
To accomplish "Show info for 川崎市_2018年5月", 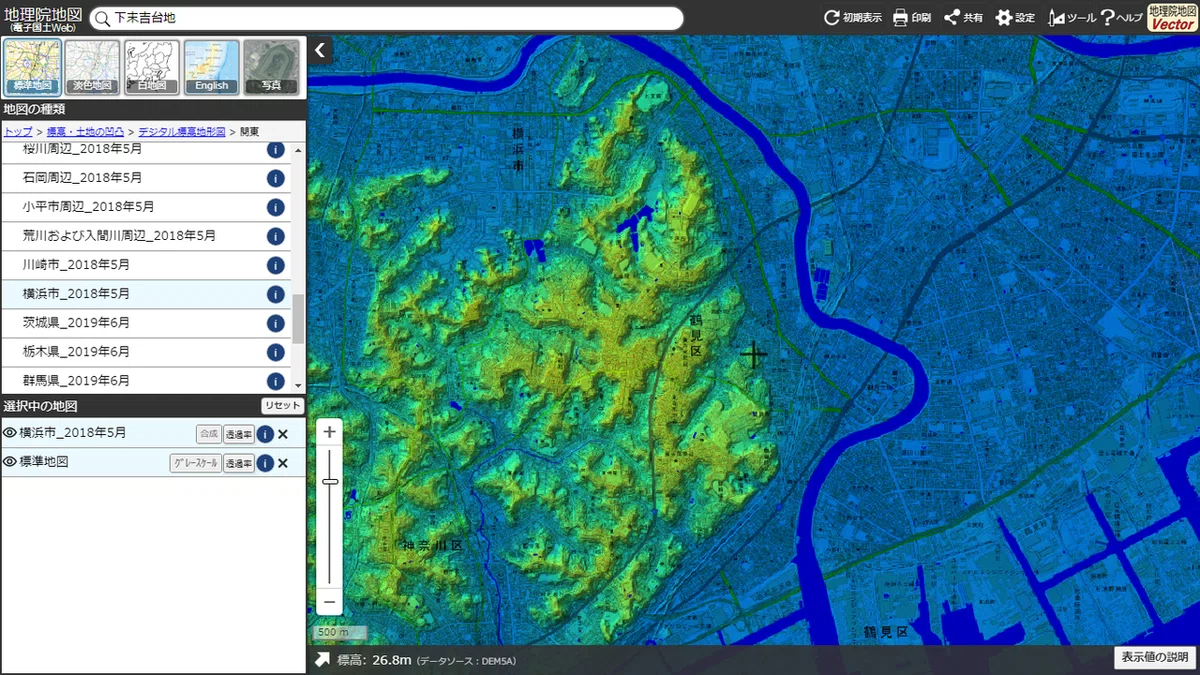I will 276,265.
